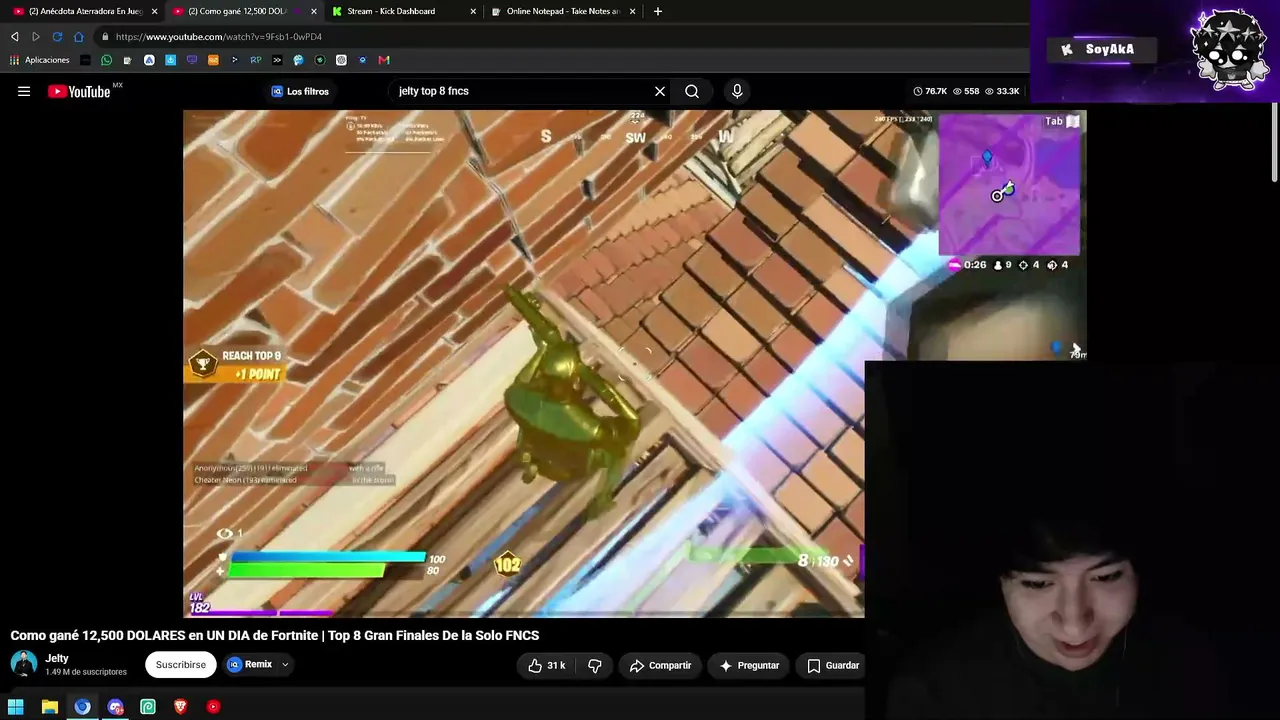The image size is (1280, 720).
Task: Dislike the video with thumbs-down
Action: (595, 665)
